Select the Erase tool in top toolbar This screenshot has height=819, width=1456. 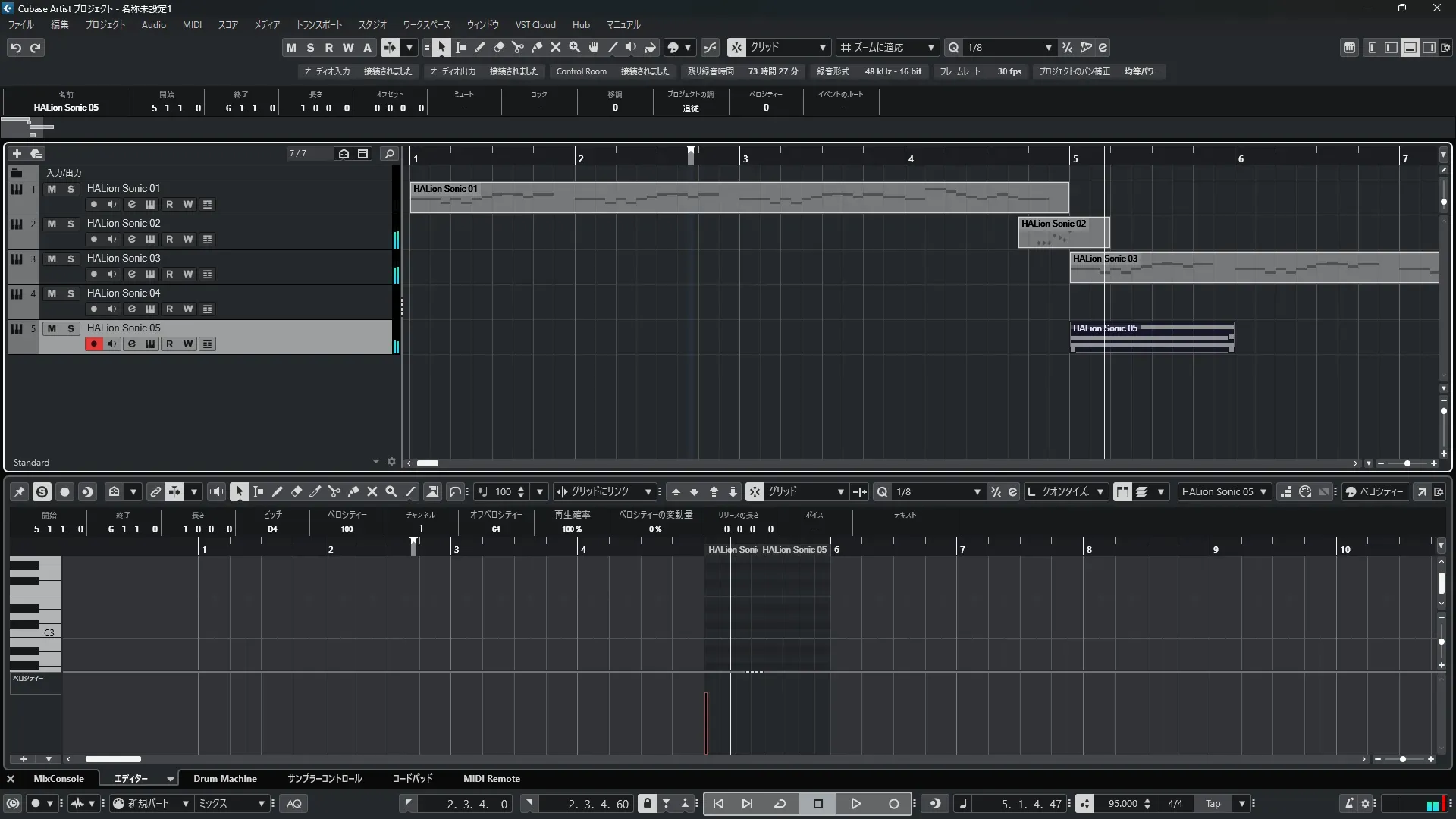499,48
